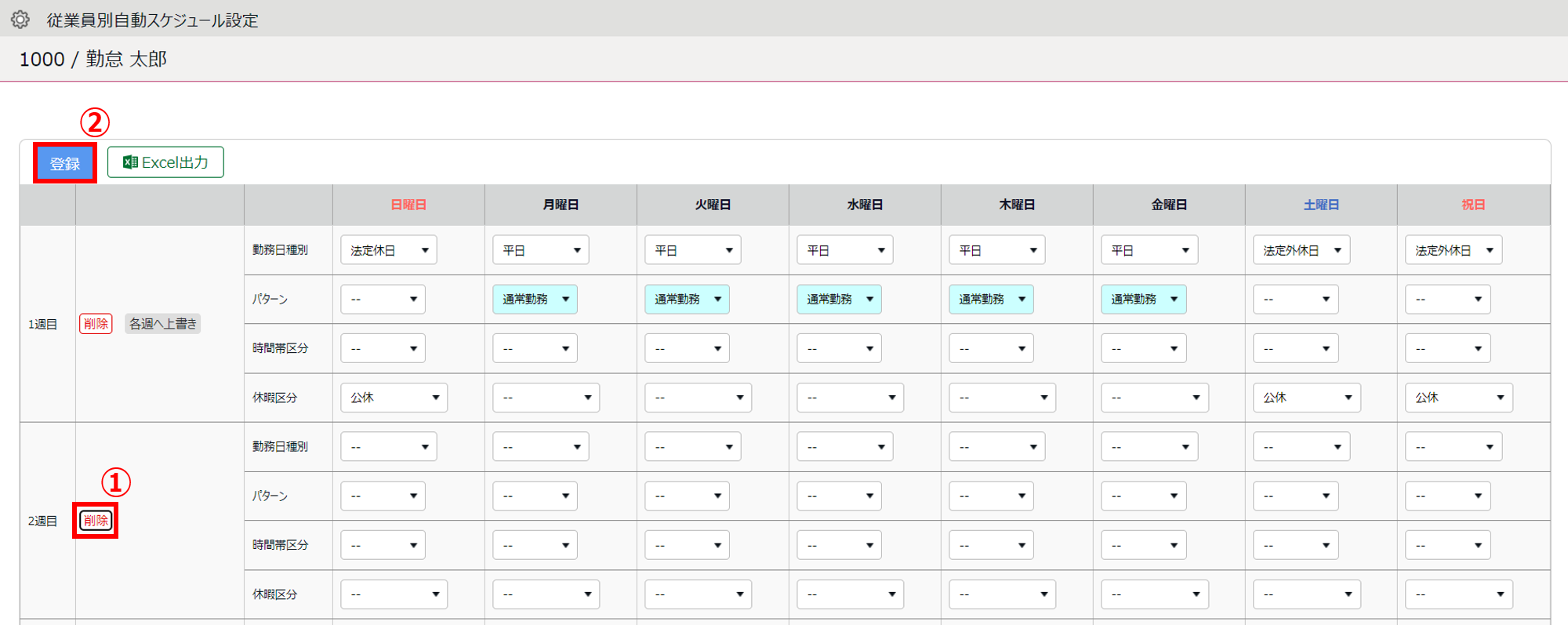Open week 1 Thursday 休暇区分 dropdown
1568x625 pixels.
(x=1002, y=398)
